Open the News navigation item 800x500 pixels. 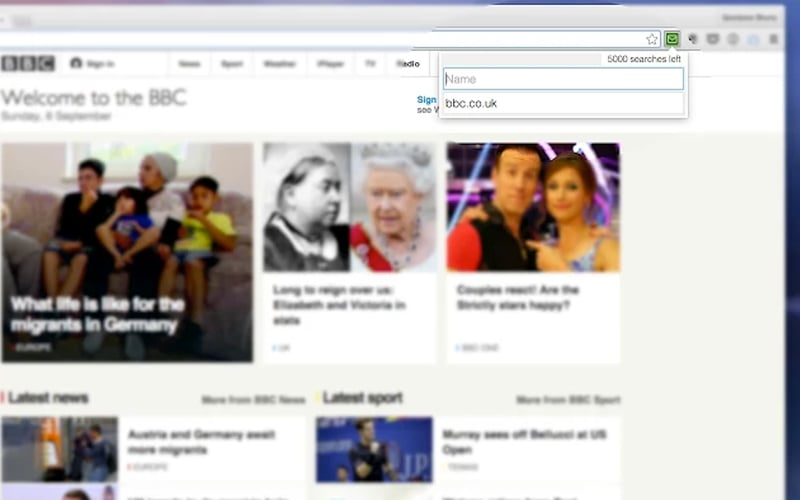coord(189,64)
